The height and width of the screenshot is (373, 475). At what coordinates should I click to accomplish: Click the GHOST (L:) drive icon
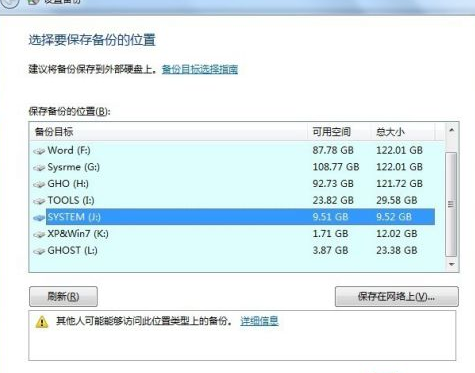pos(39,251)
